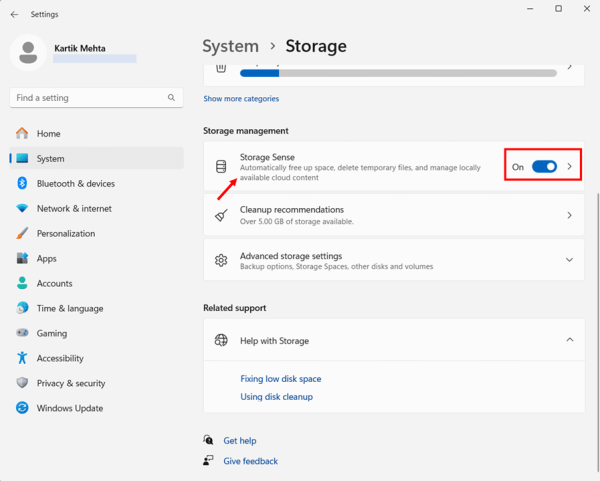Image resolution: width=600 pixels, height=481 pixels.
Task: Select the Windows Update sync icon
Action: [22, 408]
